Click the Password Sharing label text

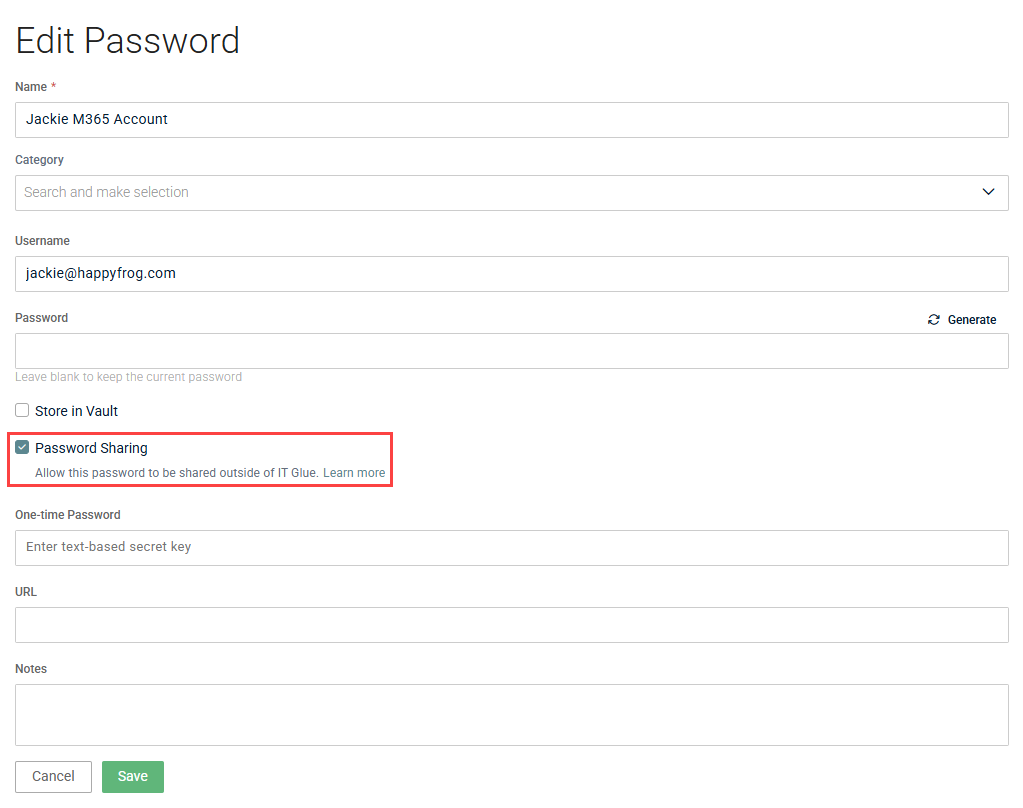point(91,448)
